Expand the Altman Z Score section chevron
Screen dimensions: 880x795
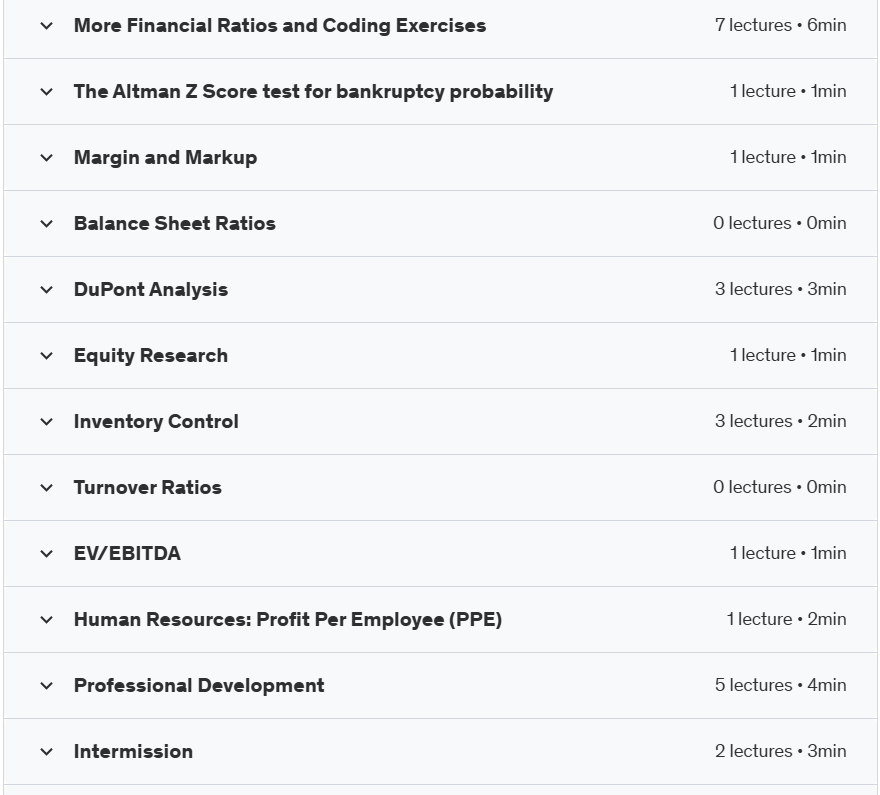click(47, 91)
